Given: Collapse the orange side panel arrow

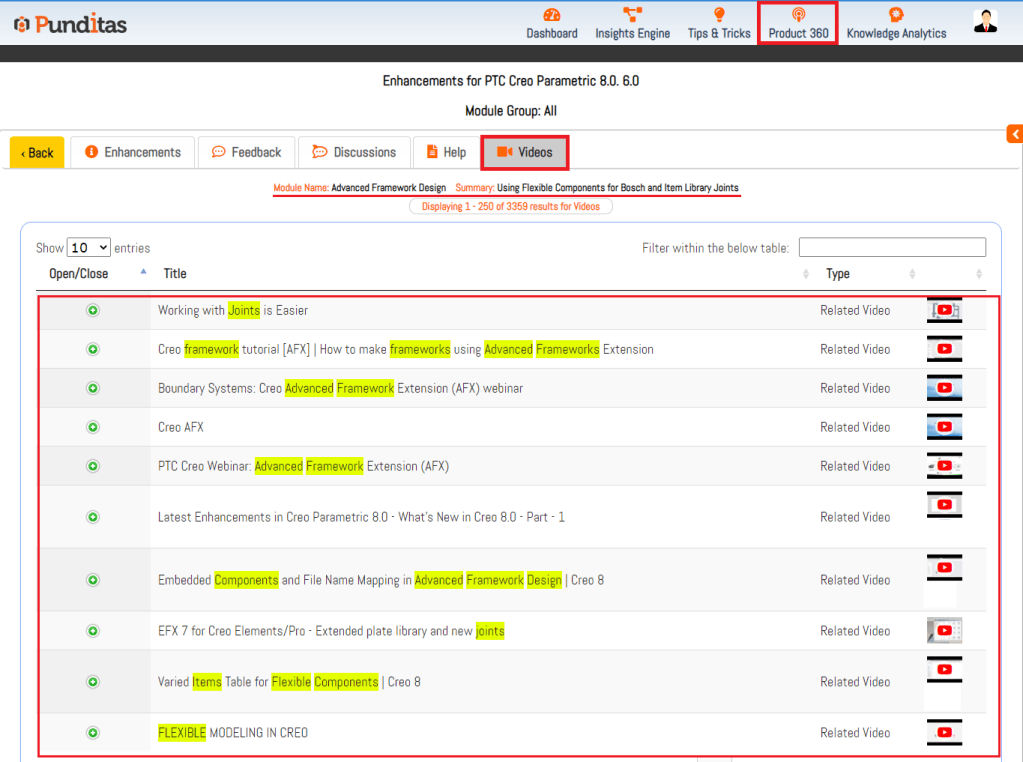Looking at the screenshot, I should pos(1014,134).
